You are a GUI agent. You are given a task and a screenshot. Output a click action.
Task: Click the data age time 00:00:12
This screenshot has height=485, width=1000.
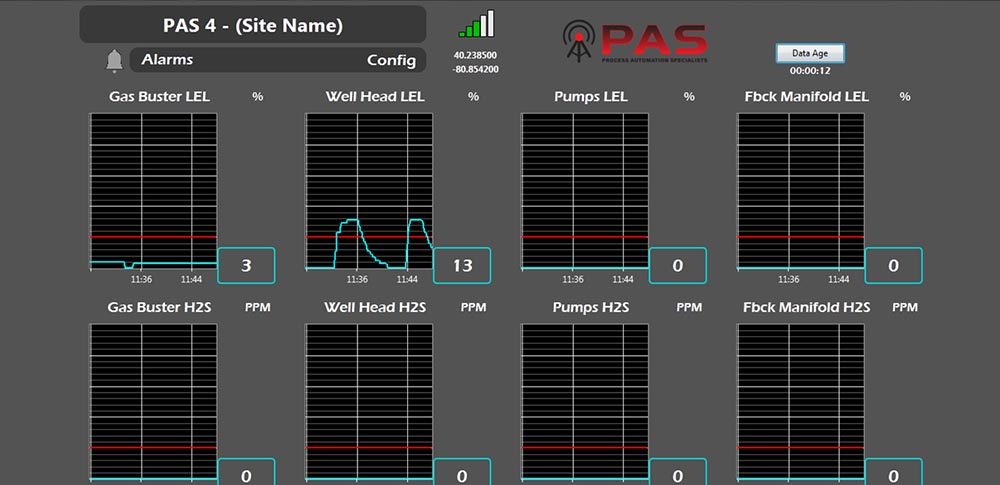(x=810, y=71)
